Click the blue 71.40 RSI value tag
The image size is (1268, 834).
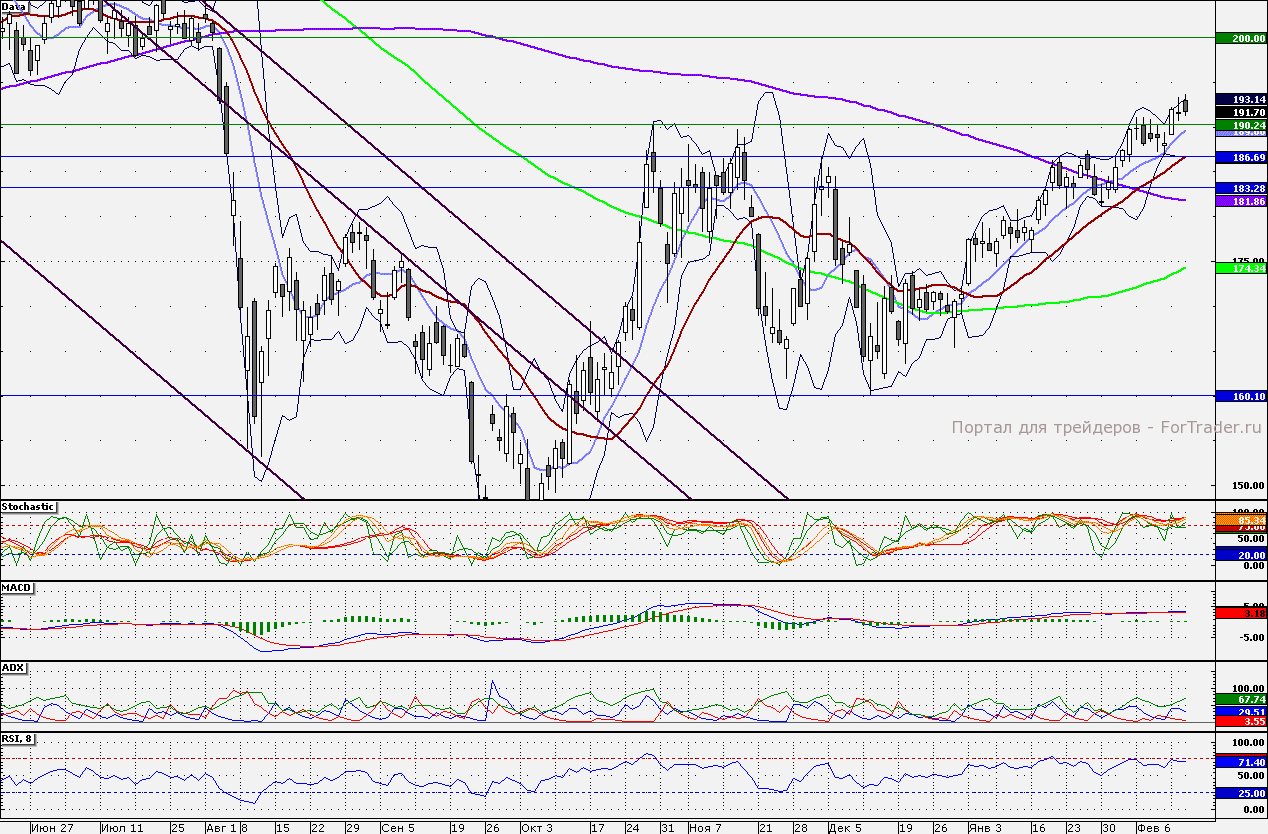pyautogui.click(x=1241, y=763)
